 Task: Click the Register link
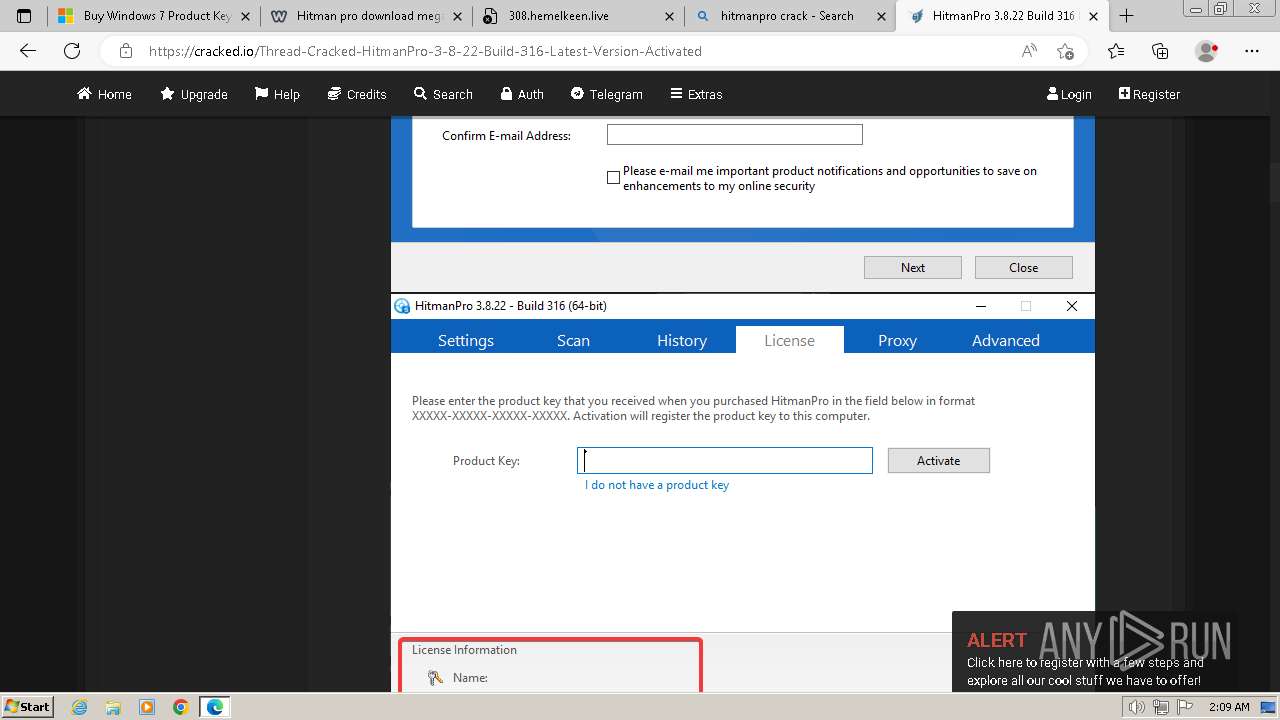click(1149, 94)
